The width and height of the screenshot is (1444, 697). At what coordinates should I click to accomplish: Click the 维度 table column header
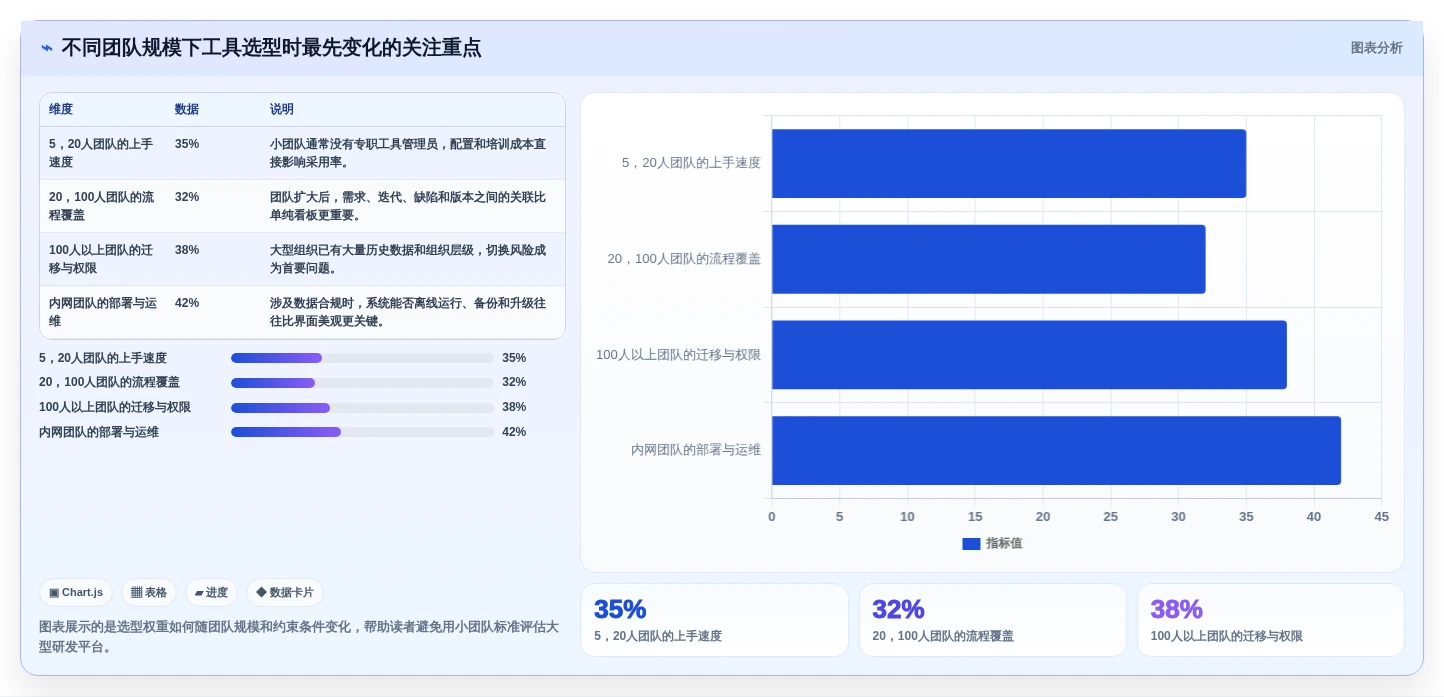click(x=61, y=110)
